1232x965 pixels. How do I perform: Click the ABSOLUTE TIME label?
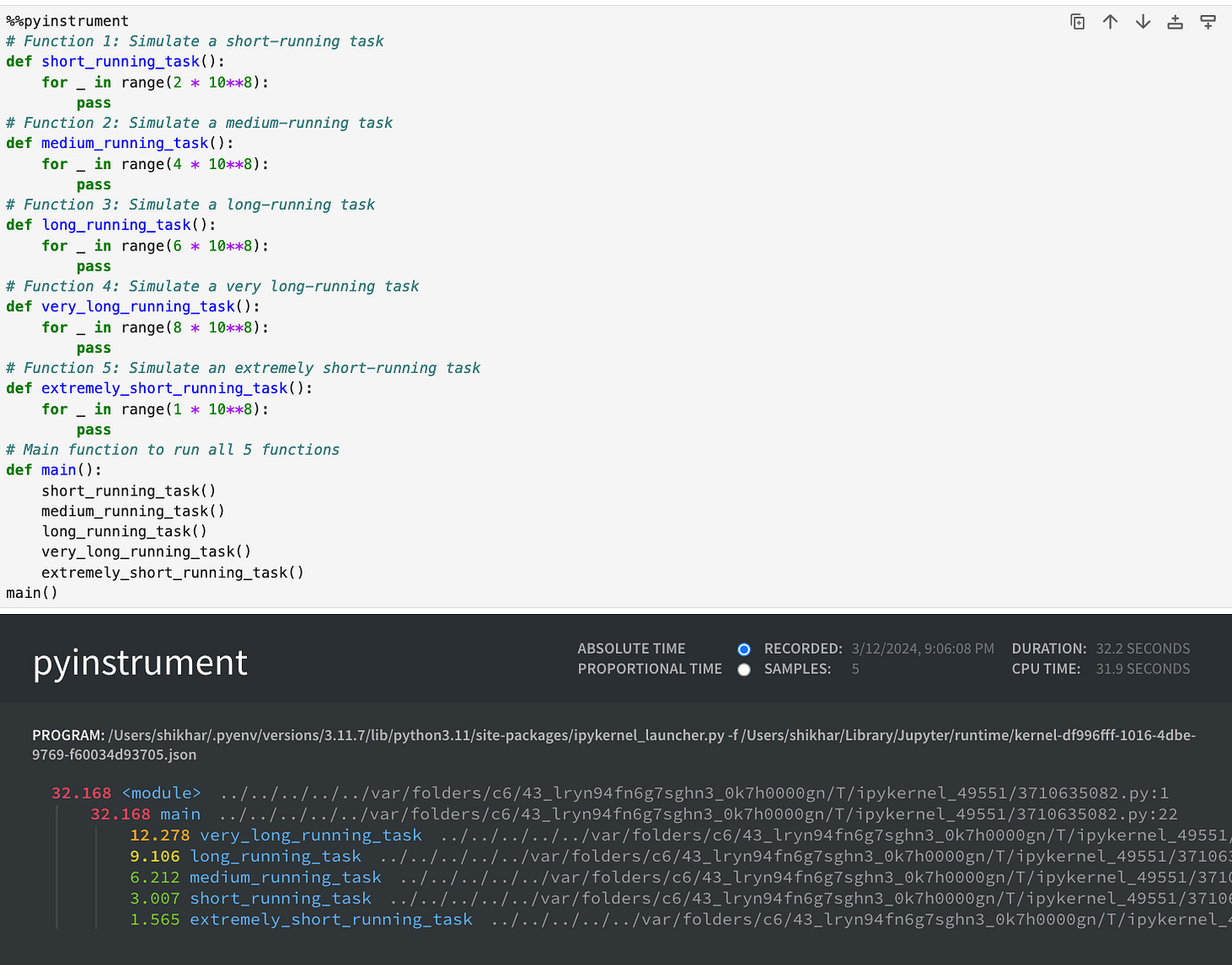pyautogui.click(x=631, y=649)
